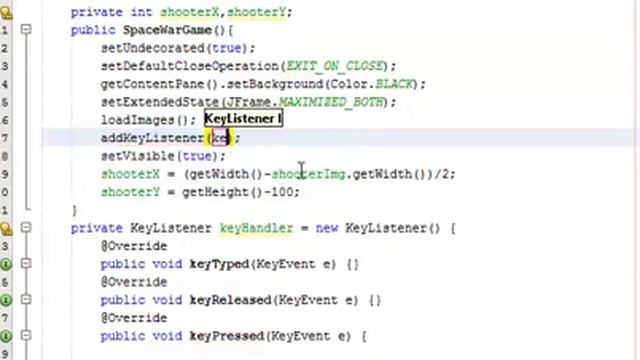Click the '@Override' annotation above keyTyped
Screen dimensions: 640x360
134,246
